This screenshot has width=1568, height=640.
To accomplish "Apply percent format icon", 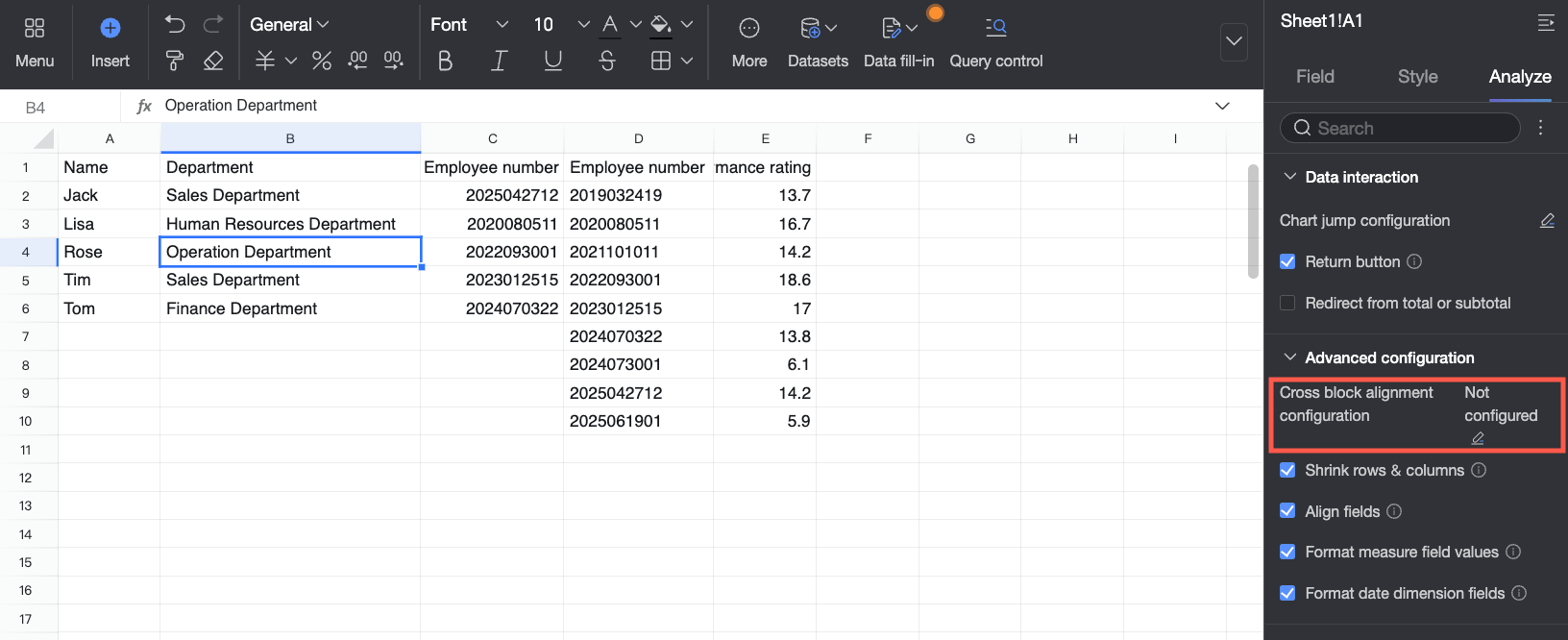I will coord(321,61).
